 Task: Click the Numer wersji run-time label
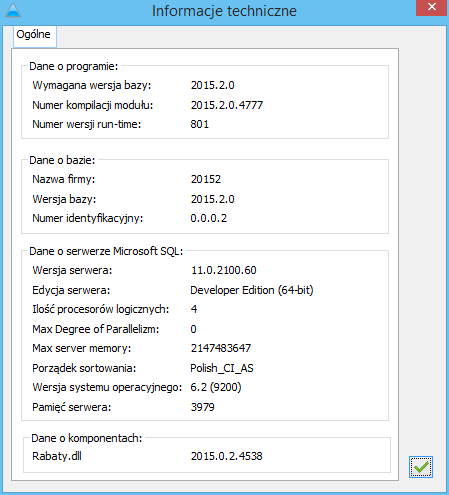point(87,124)
